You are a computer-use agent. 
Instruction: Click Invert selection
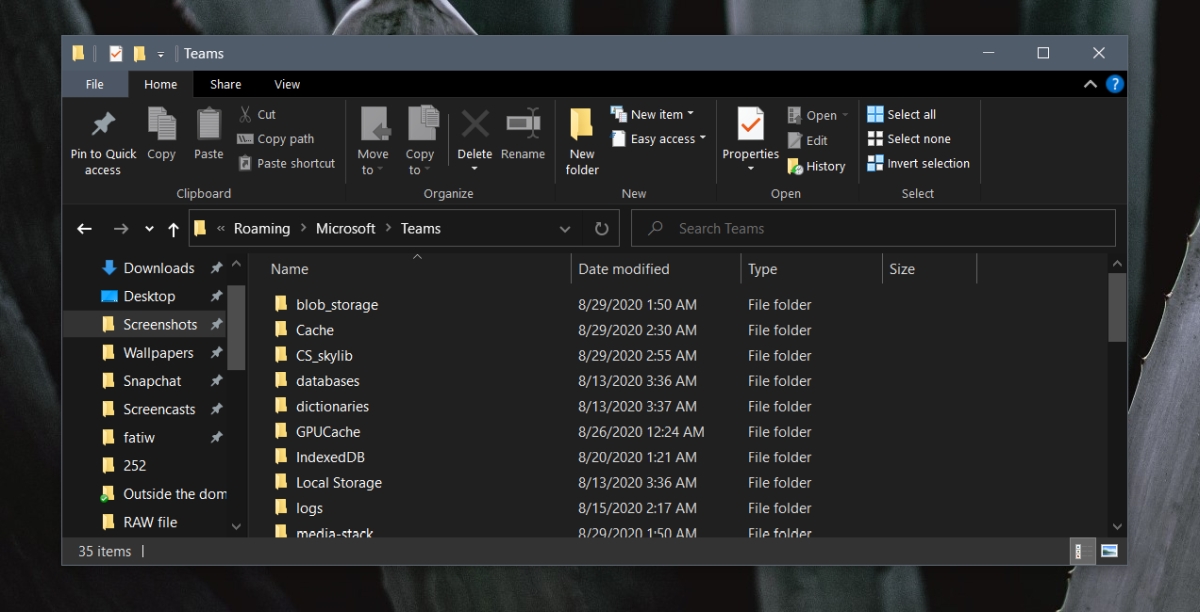click(919, 163)
